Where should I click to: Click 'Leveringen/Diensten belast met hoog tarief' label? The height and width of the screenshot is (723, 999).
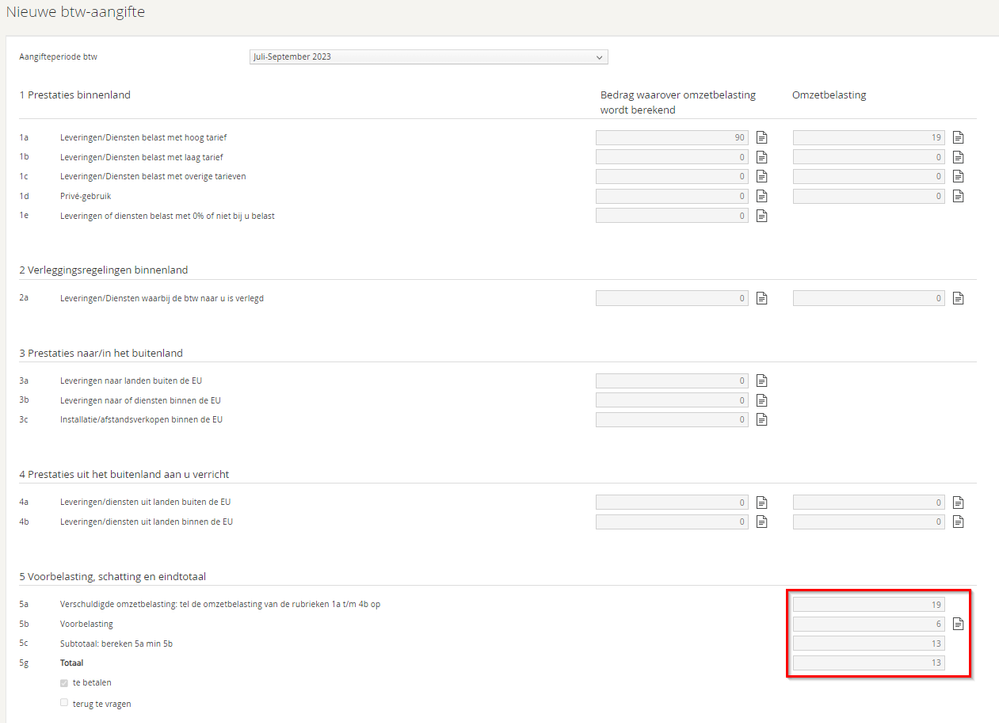(143, 138)
